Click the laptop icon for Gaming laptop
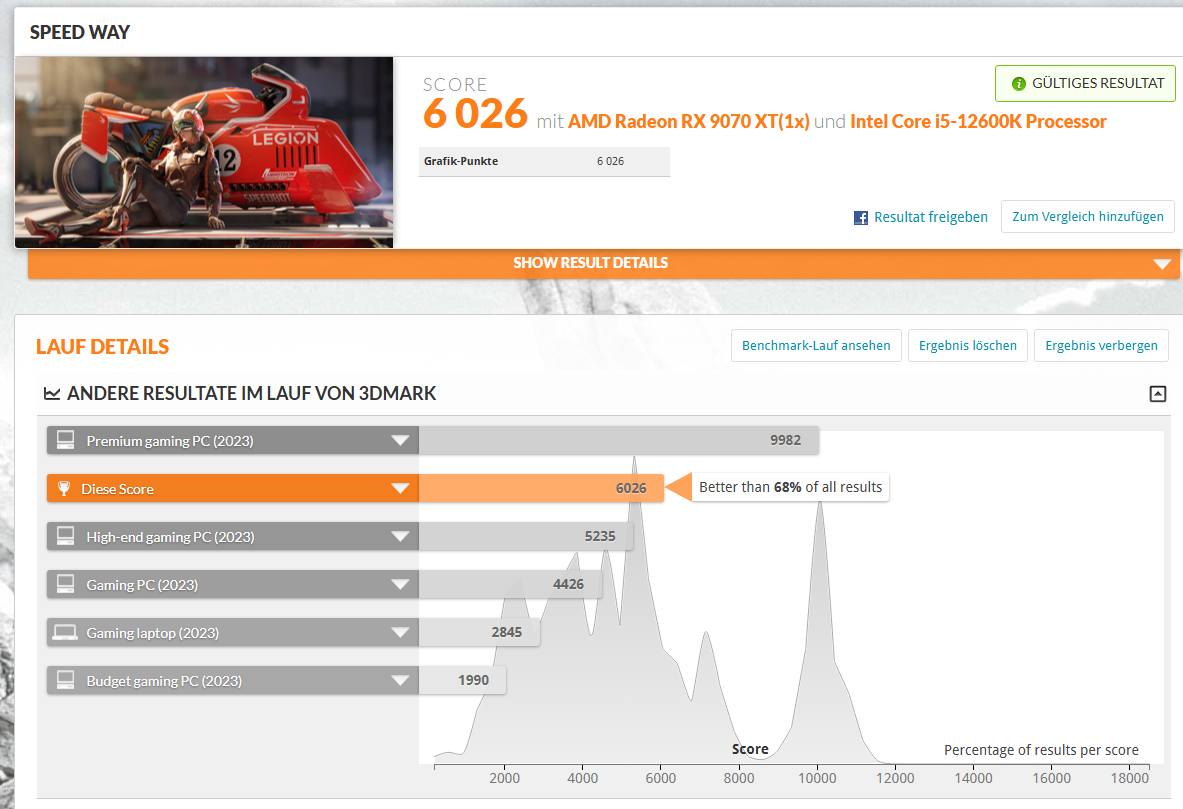 65,632
